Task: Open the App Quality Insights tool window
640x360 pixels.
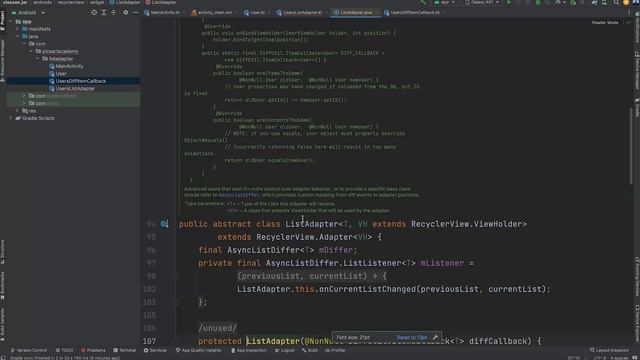Action: 198,350
